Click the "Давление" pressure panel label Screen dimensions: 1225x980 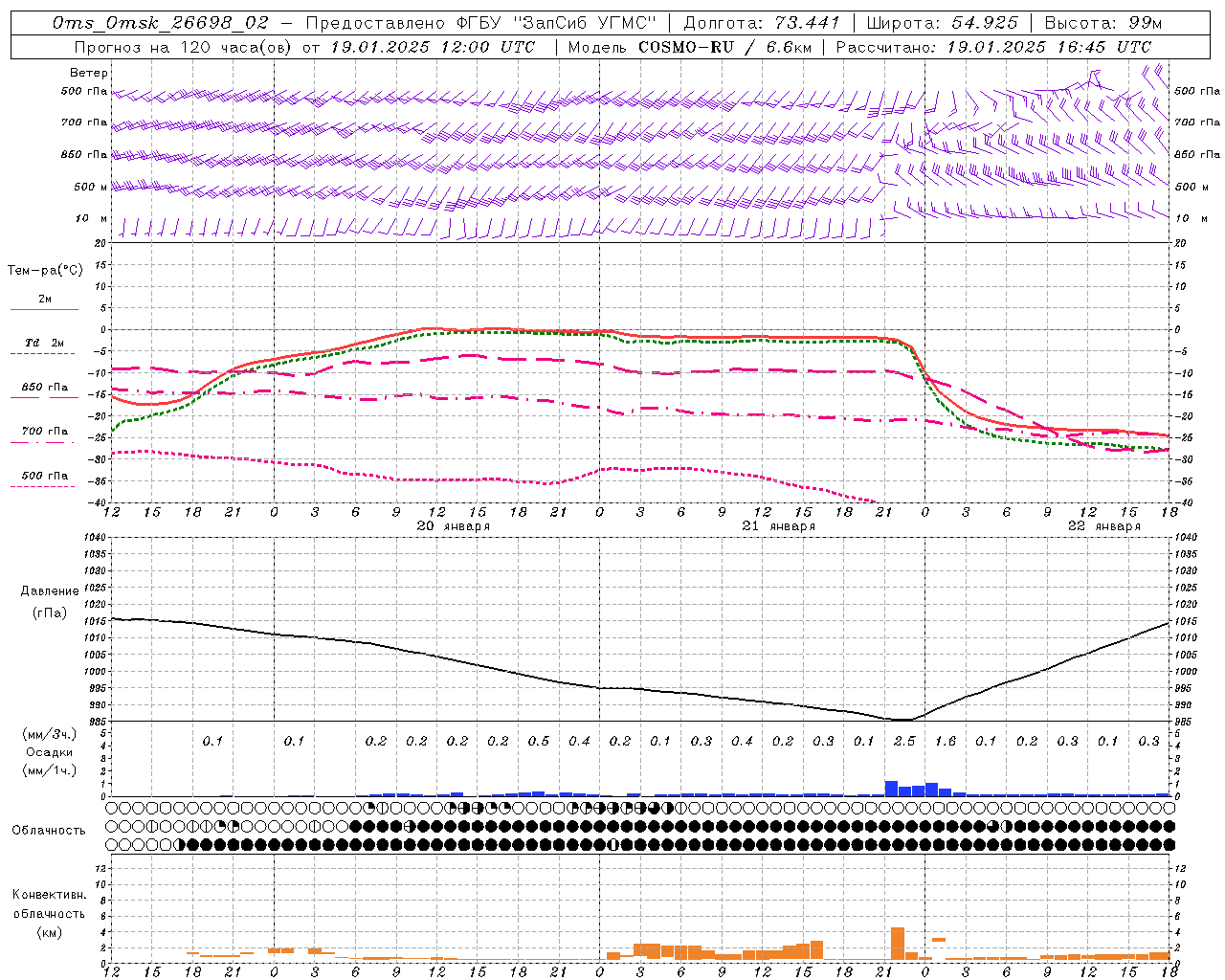(50, 591)
